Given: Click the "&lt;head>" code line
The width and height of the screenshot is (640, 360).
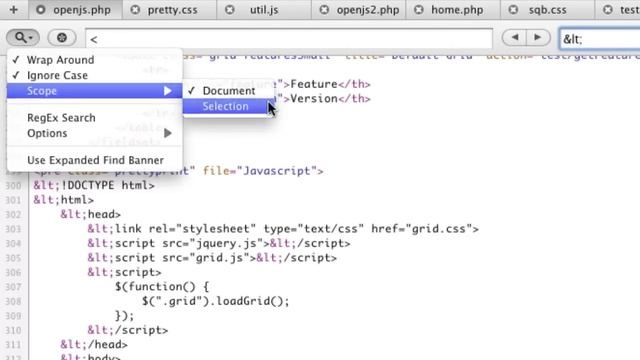Looking at the screenshot, I should (x=91, y=214).
